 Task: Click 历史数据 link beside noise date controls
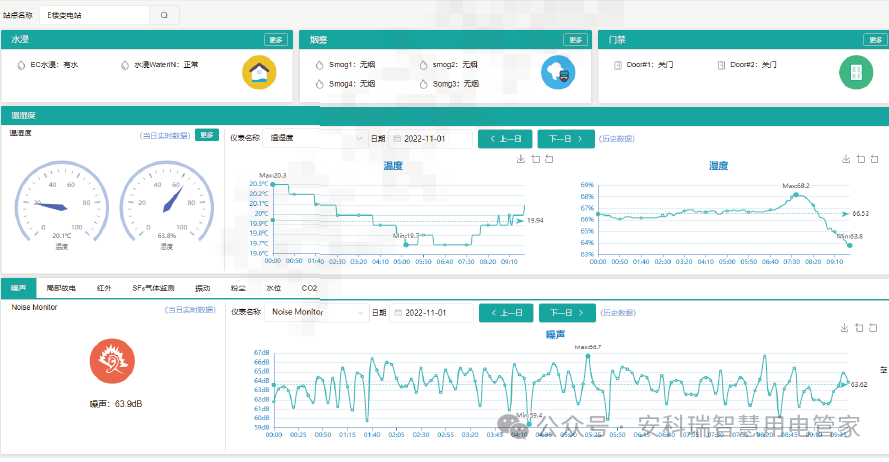point(618,313)
